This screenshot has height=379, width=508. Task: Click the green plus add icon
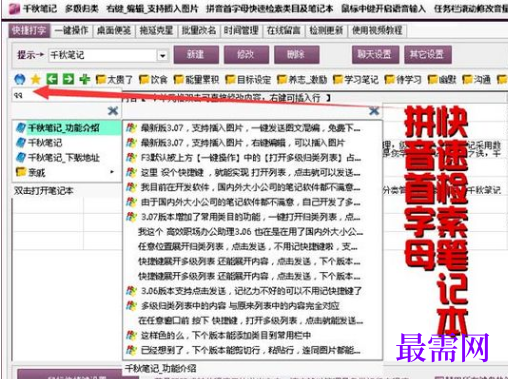tap(84, 79)
